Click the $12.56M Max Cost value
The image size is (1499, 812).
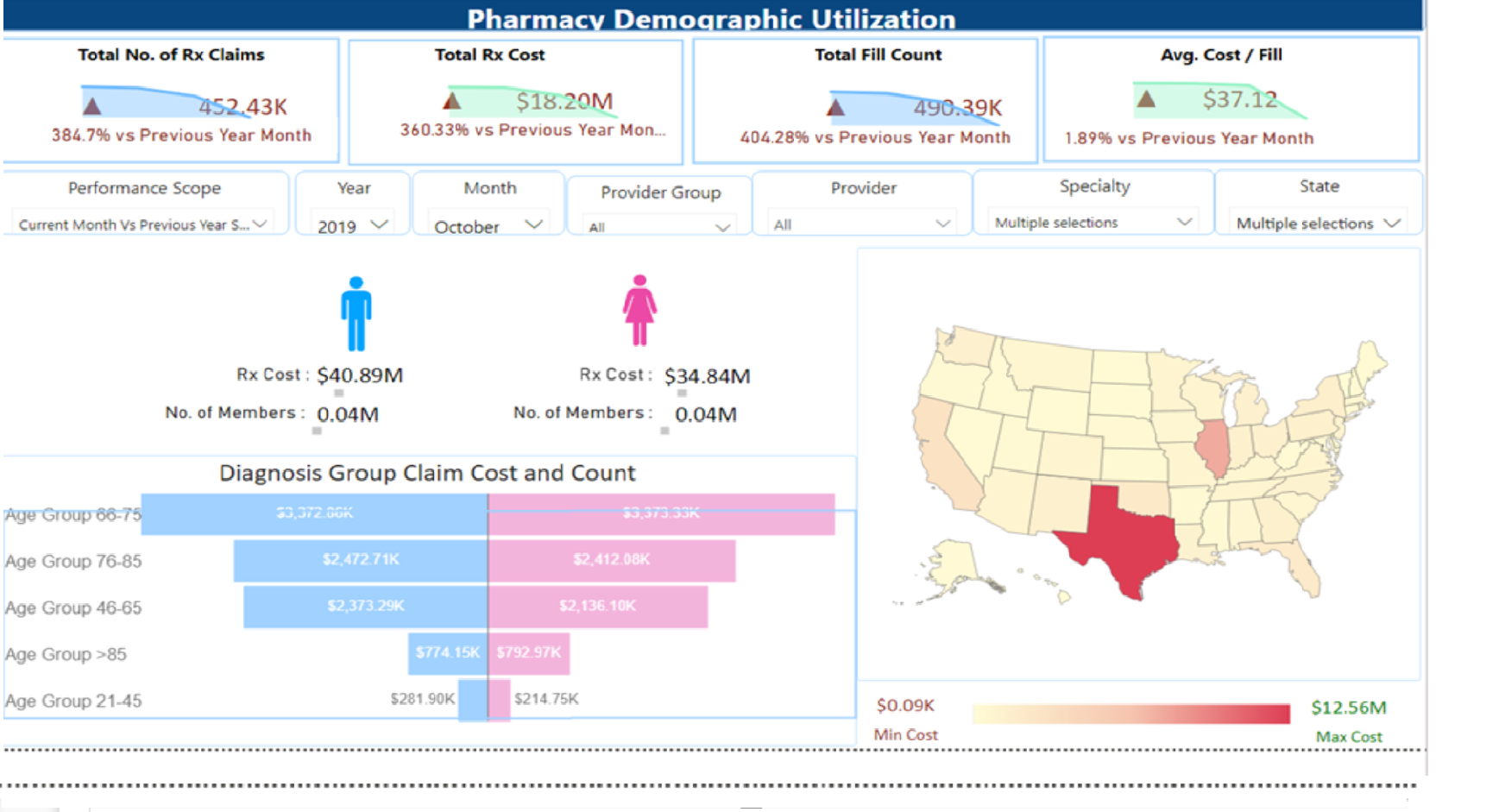(x=1349, y=708)
